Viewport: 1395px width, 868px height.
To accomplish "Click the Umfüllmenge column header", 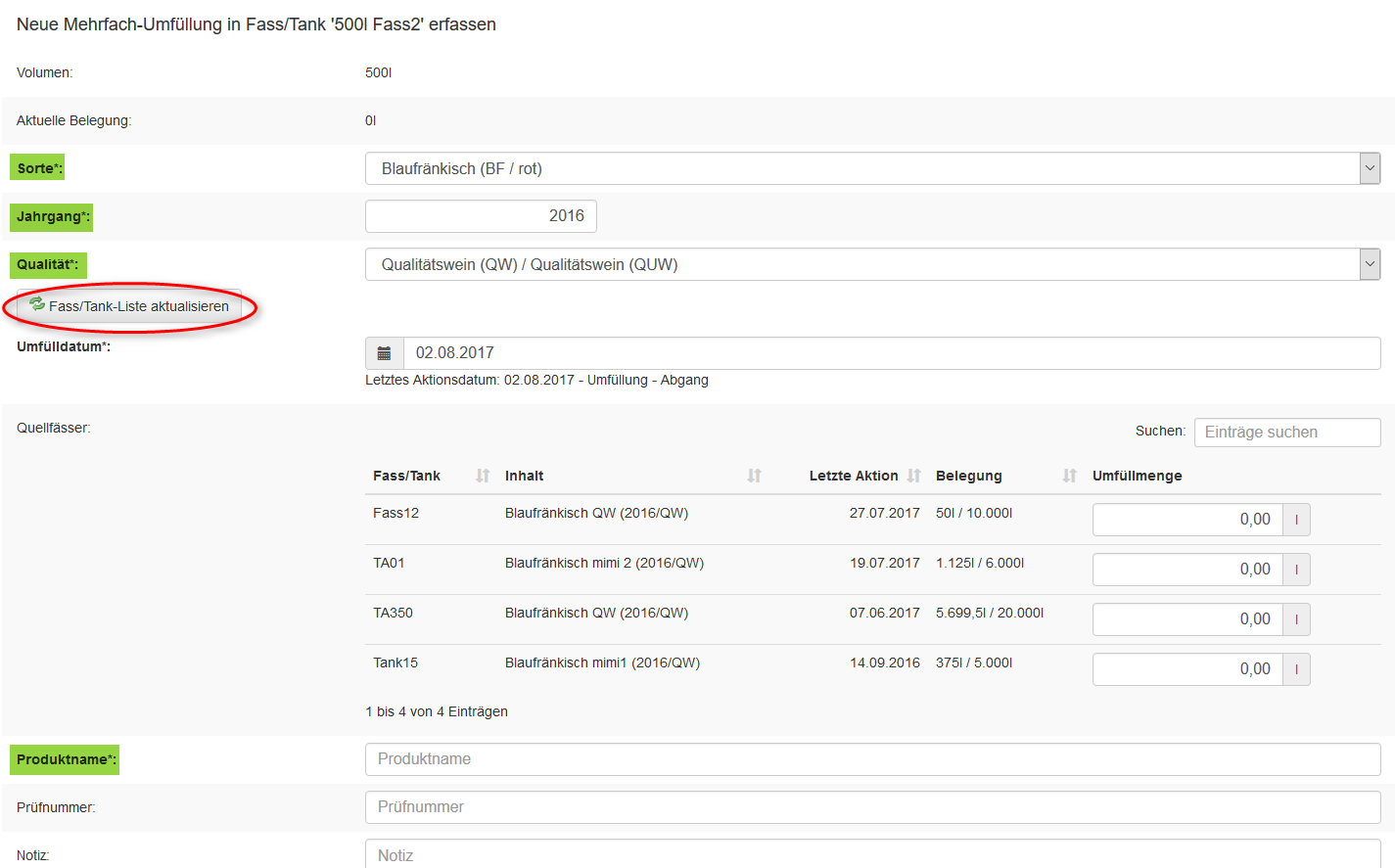I will tap(1137, 476).
